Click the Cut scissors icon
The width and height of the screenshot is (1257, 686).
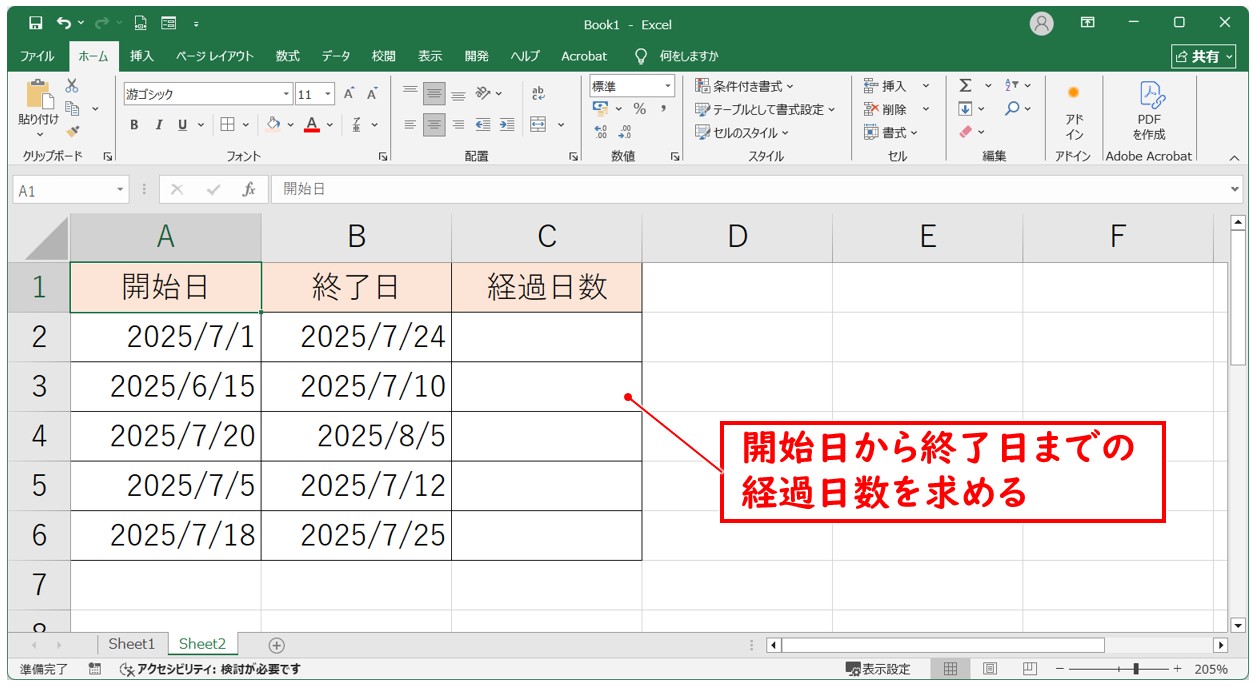tap(72, 86)
